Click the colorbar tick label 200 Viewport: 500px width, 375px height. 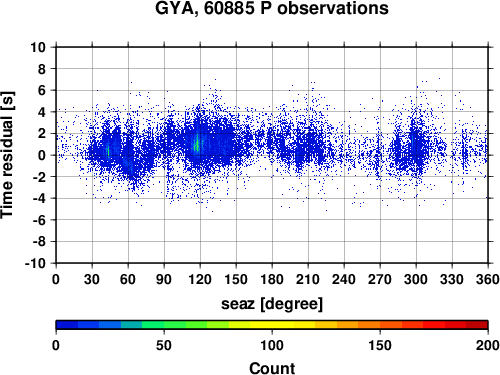tap(488, 345)
